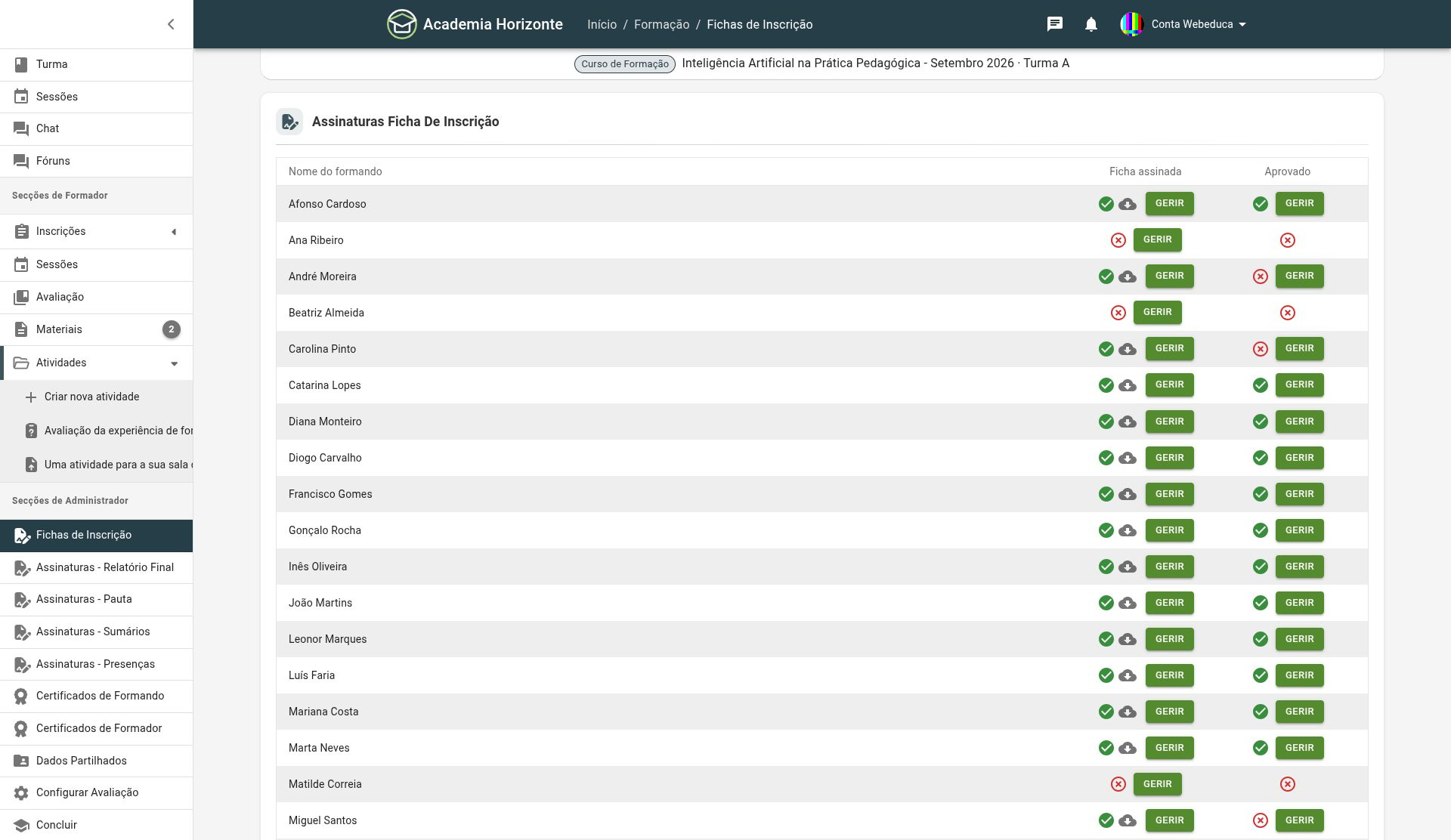Download Miguel Santos's signed form

pos(1128,820)
